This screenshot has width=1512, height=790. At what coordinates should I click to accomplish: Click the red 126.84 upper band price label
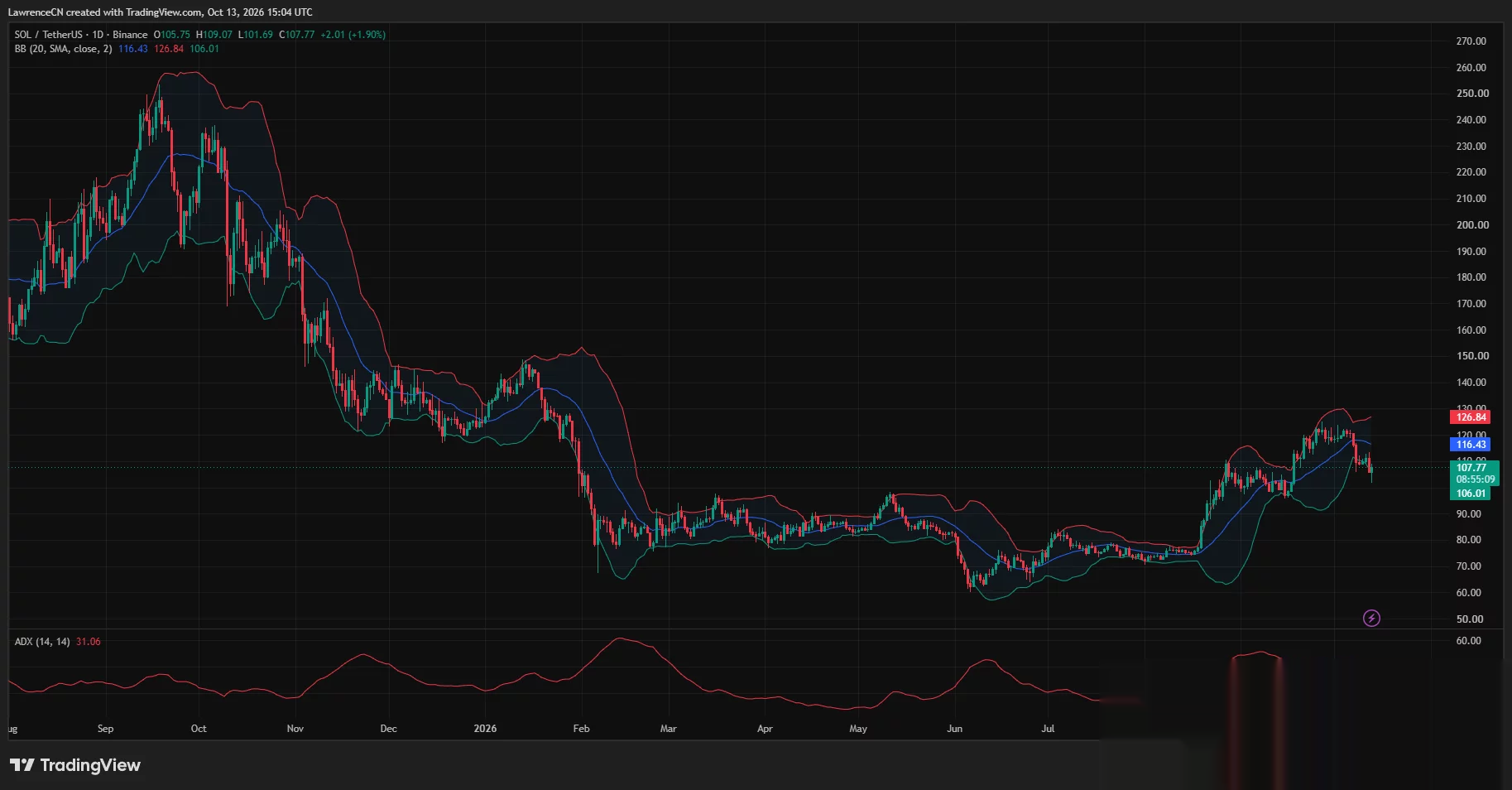point(1471,417)
